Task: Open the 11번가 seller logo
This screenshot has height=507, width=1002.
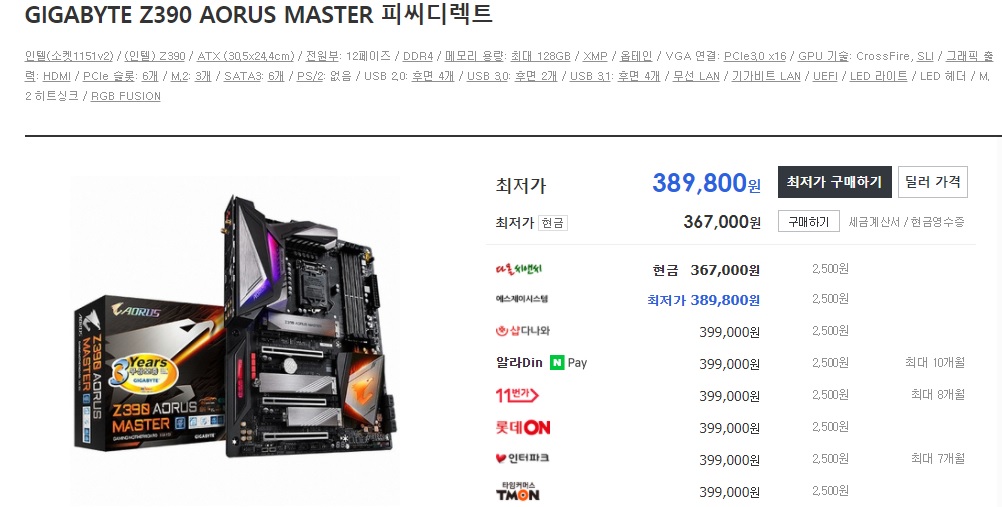Action: [517, 395]
